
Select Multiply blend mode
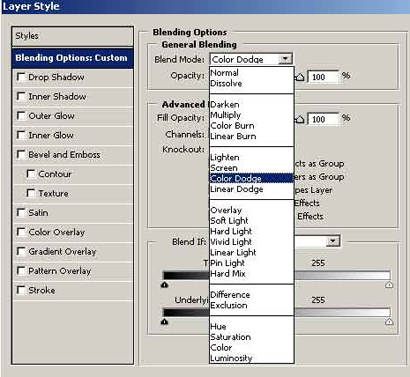tap(251, 115)
